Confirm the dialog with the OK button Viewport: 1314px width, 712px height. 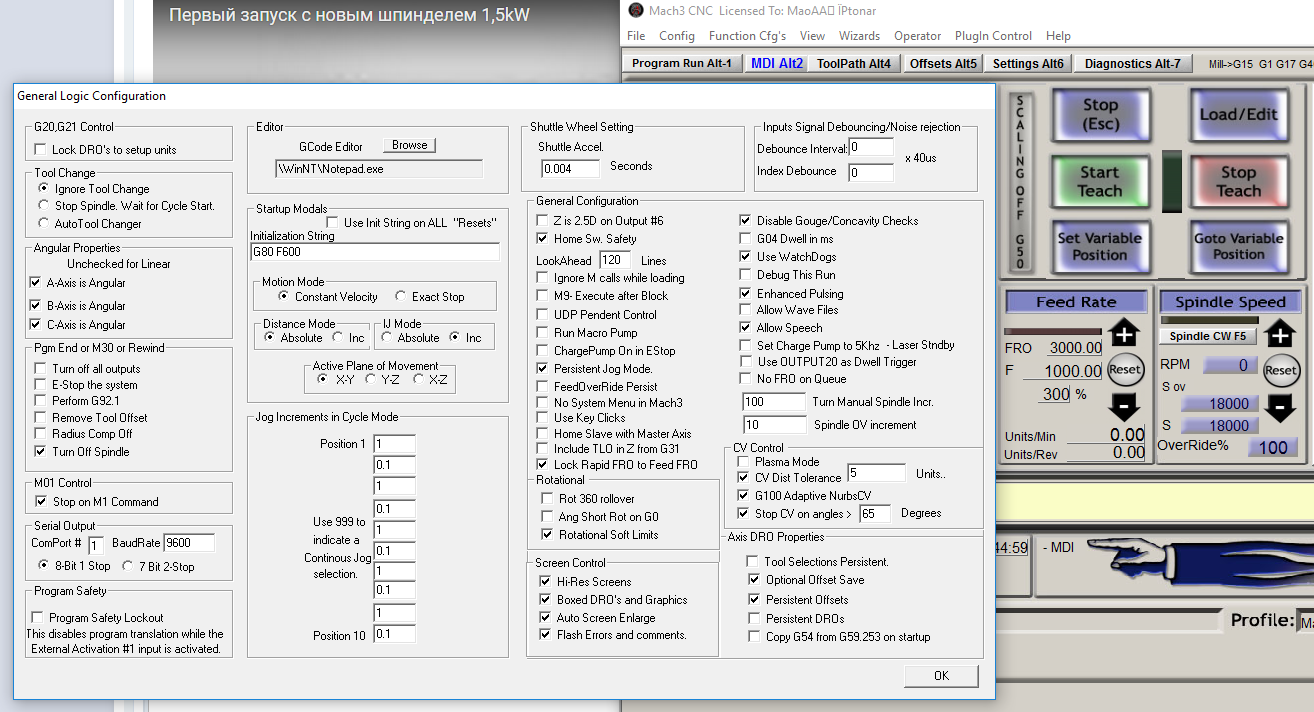click(940, 676)
